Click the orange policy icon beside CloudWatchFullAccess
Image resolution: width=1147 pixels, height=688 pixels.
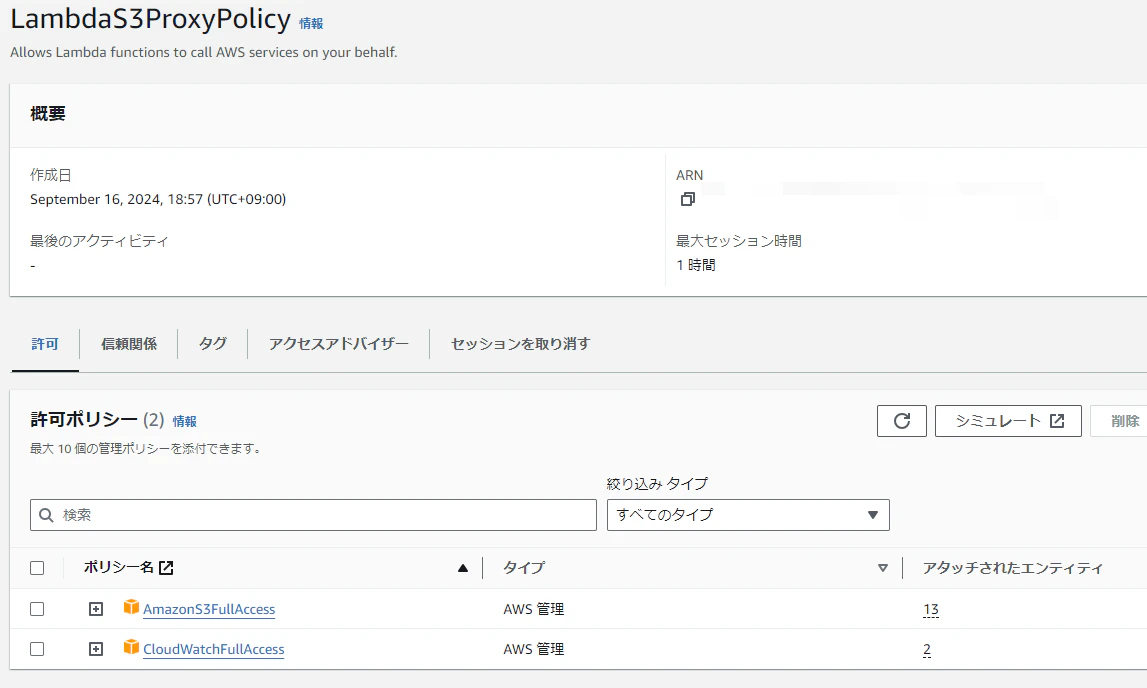tap(131, 648)
